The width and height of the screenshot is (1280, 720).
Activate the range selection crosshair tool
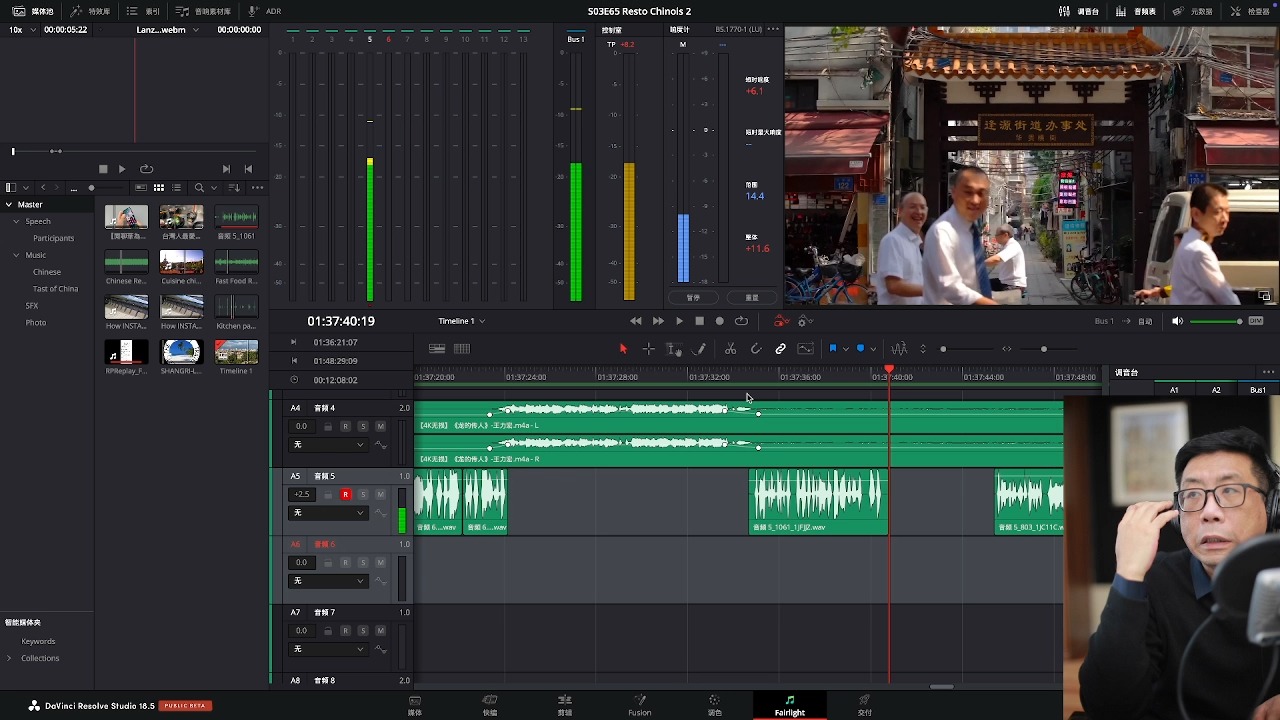[648, 349]
